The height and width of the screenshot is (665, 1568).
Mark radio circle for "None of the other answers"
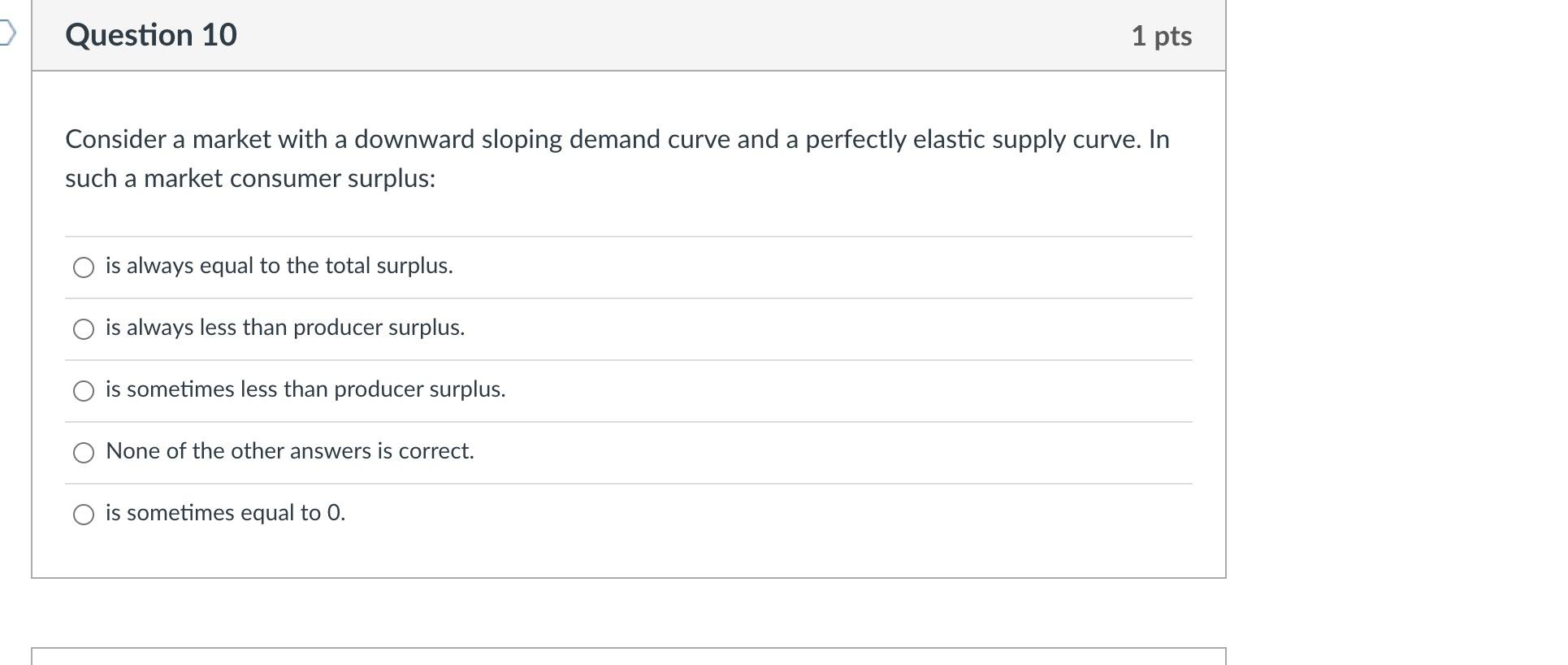pyautogui.click(x=84, y=453)
